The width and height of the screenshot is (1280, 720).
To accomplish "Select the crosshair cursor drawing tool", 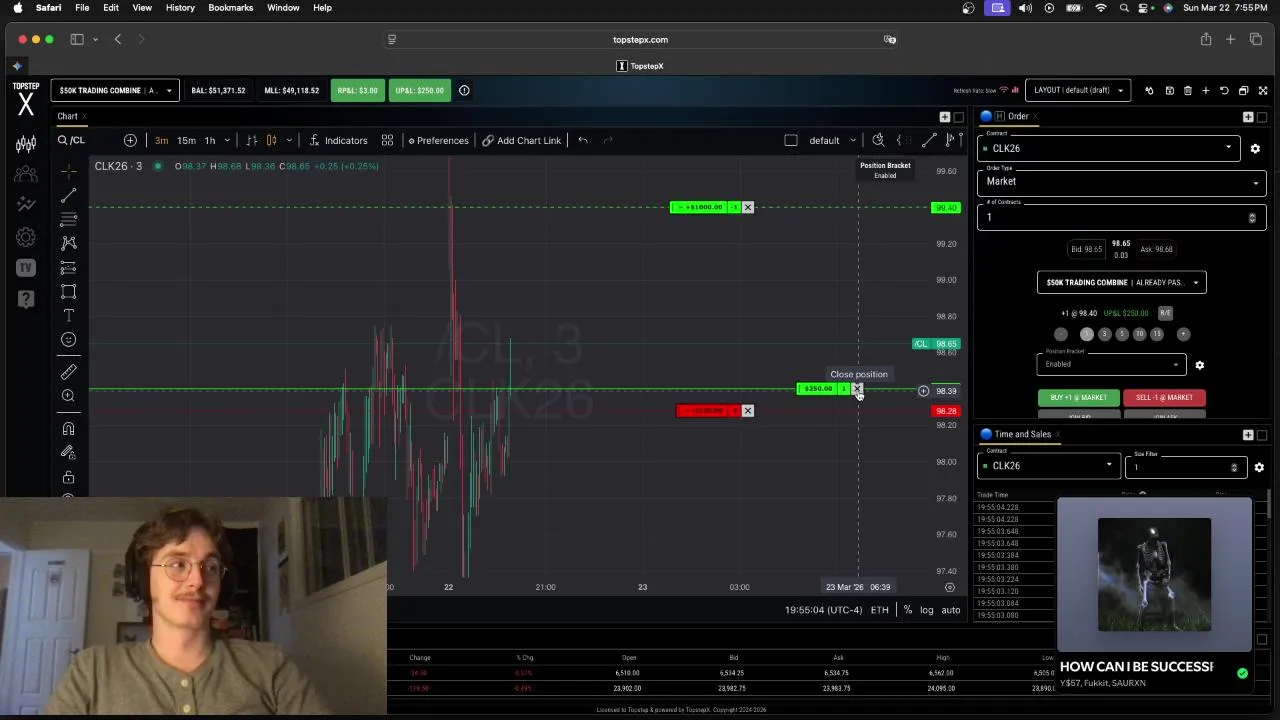I will (68, 171).
